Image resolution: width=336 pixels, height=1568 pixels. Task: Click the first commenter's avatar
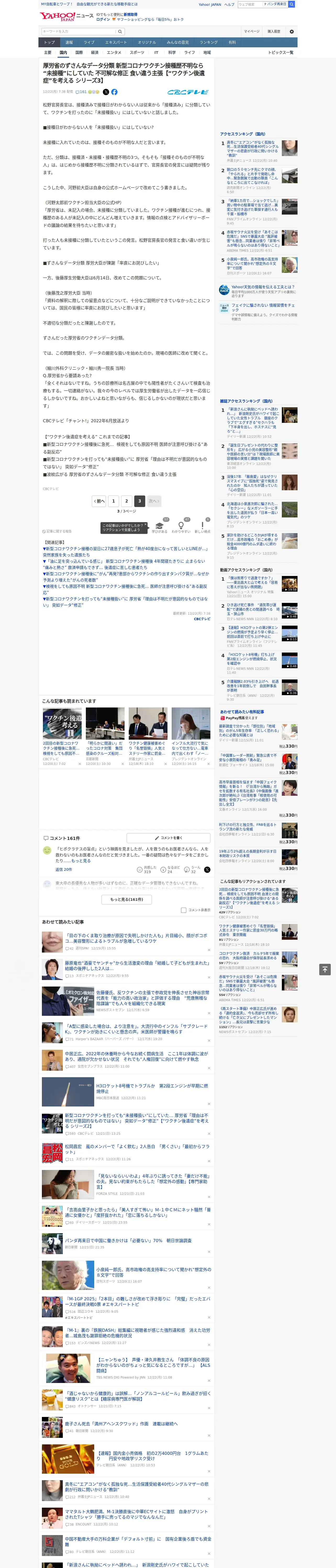click(47, 850)
